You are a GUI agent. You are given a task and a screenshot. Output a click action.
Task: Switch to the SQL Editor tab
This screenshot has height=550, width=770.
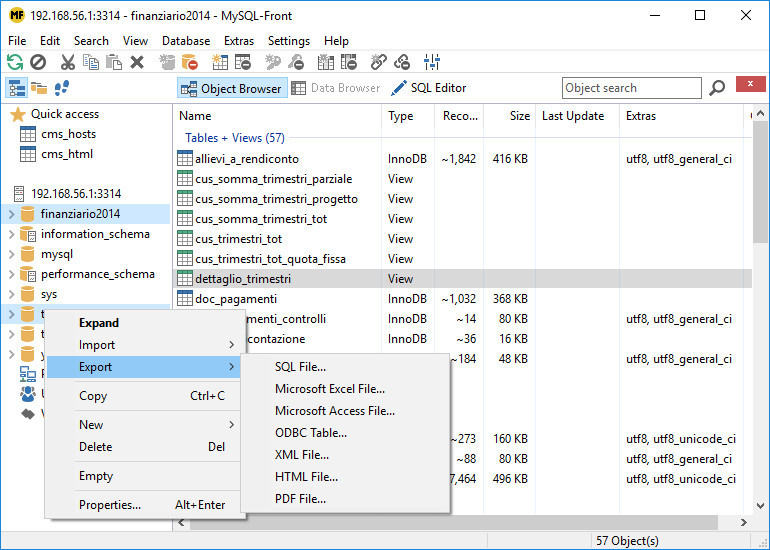point(429,88)
